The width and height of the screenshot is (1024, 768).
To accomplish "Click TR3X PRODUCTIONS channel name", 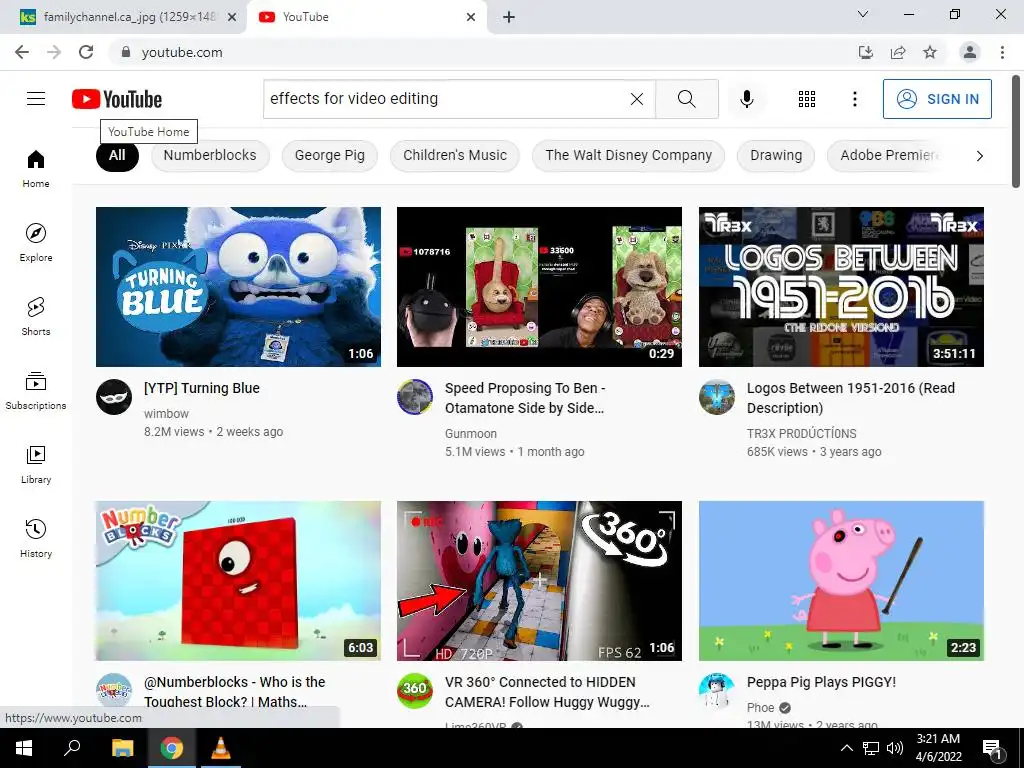I will click(801, 434).
